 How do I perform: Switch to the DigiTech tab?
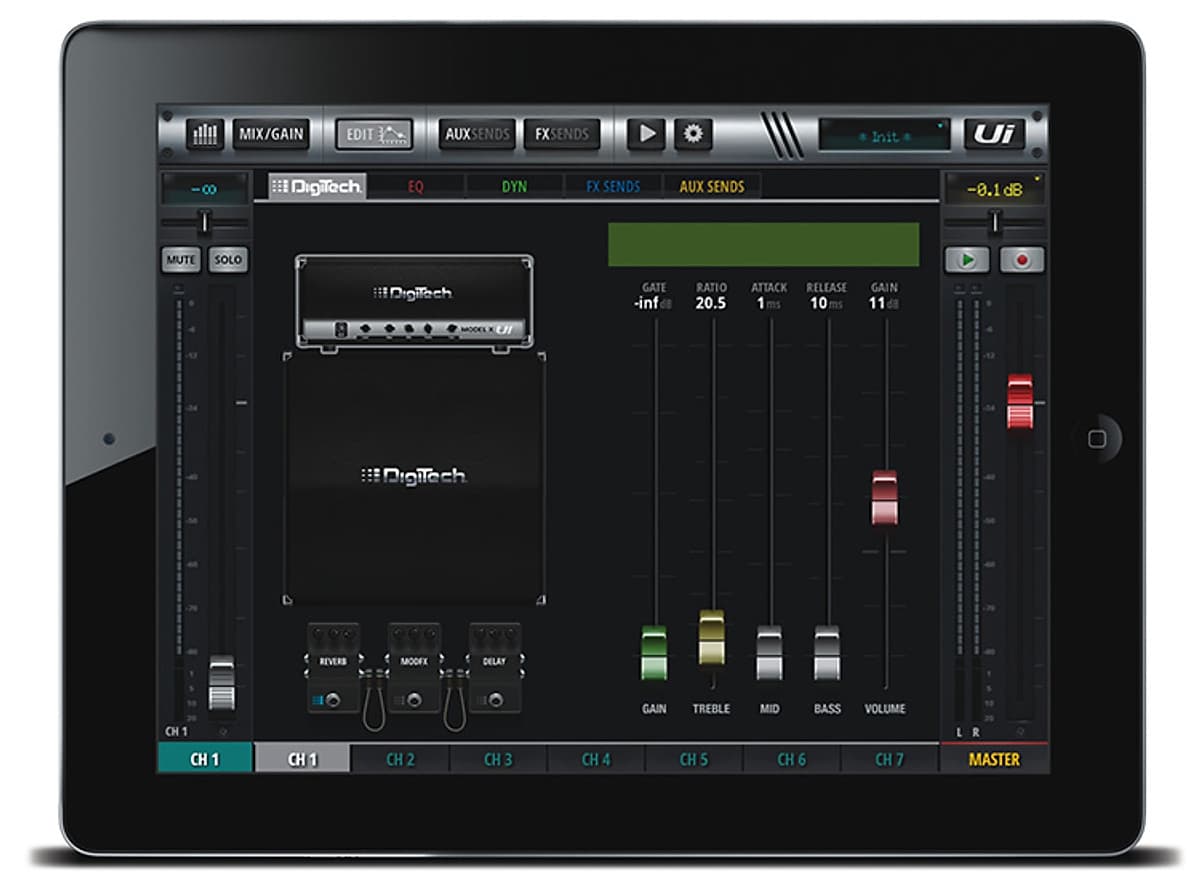(x=317, y=187)
